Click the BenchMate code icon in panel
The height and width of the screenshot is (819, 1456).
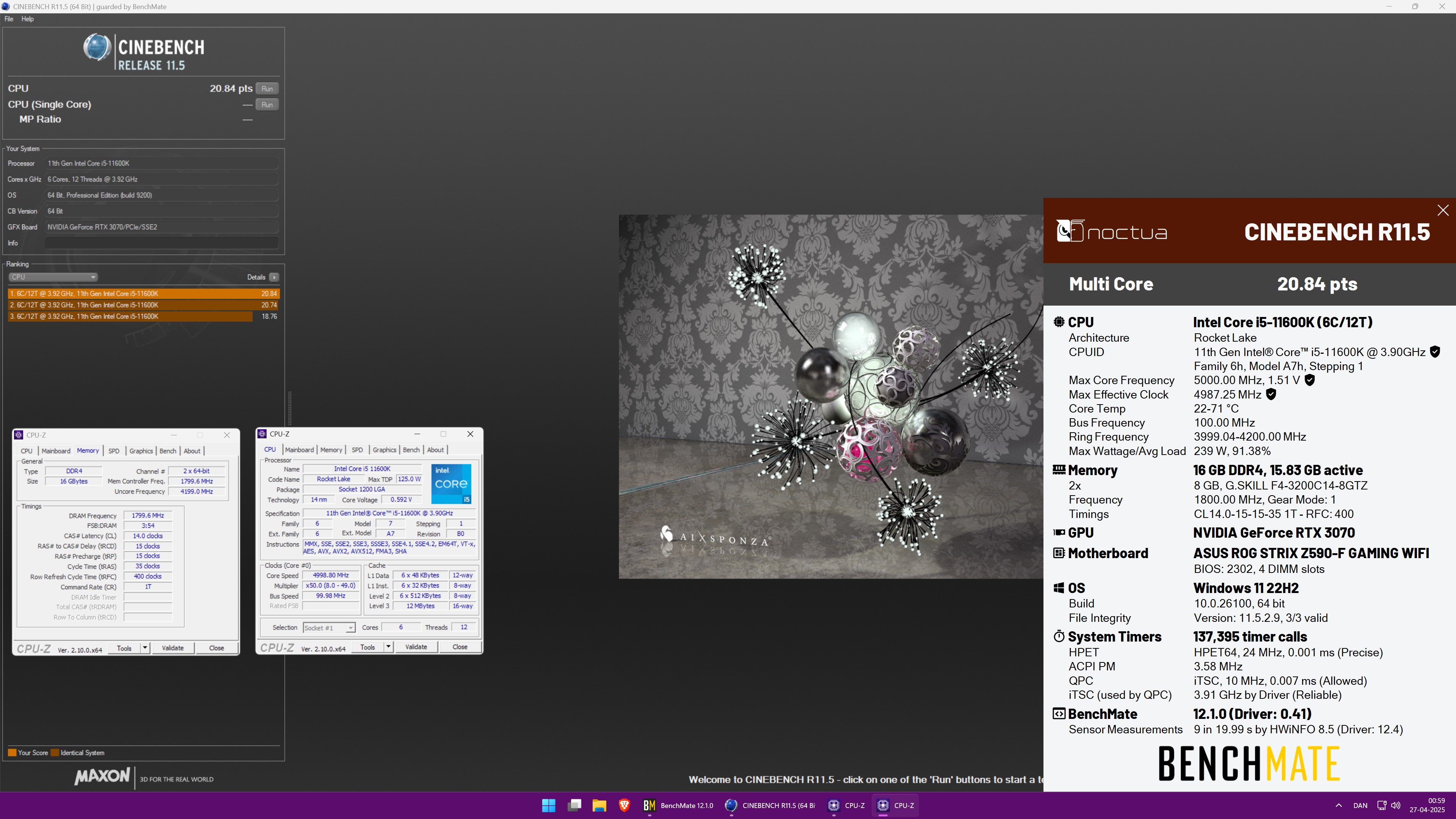pos(1059,713)
